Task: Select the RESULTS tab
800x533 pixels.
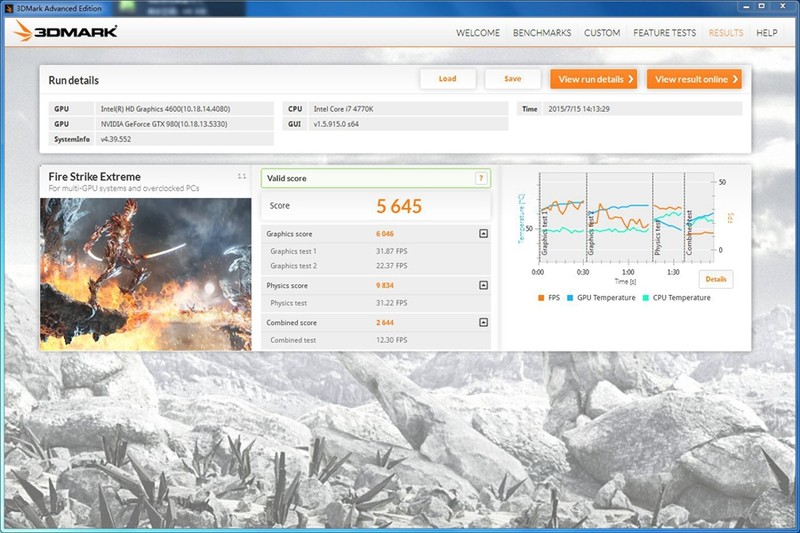Action: point(726,33)
